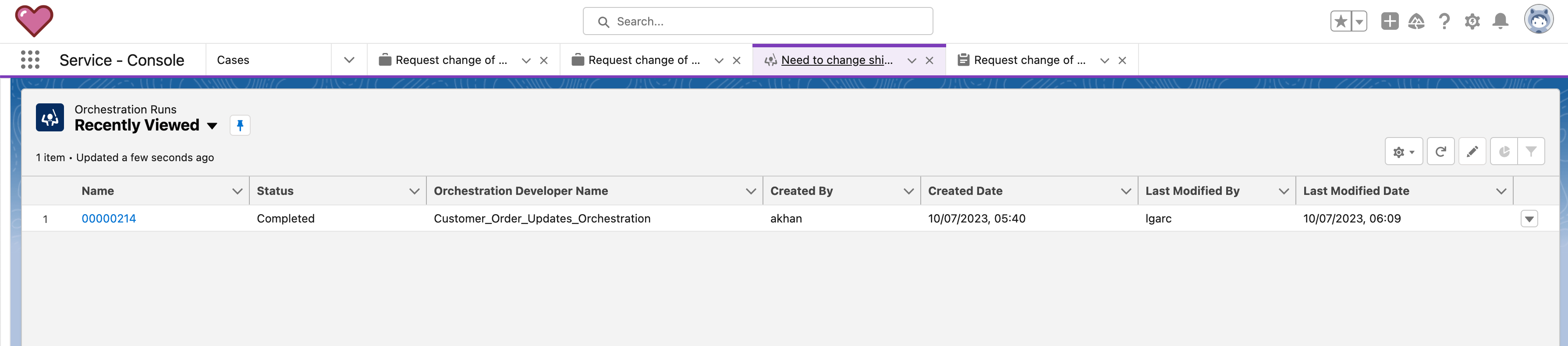Sort by Last Modified Date column
The width and height of the screenshot is (1568, 346).
pyautogui.click(x=1356, y=191)
